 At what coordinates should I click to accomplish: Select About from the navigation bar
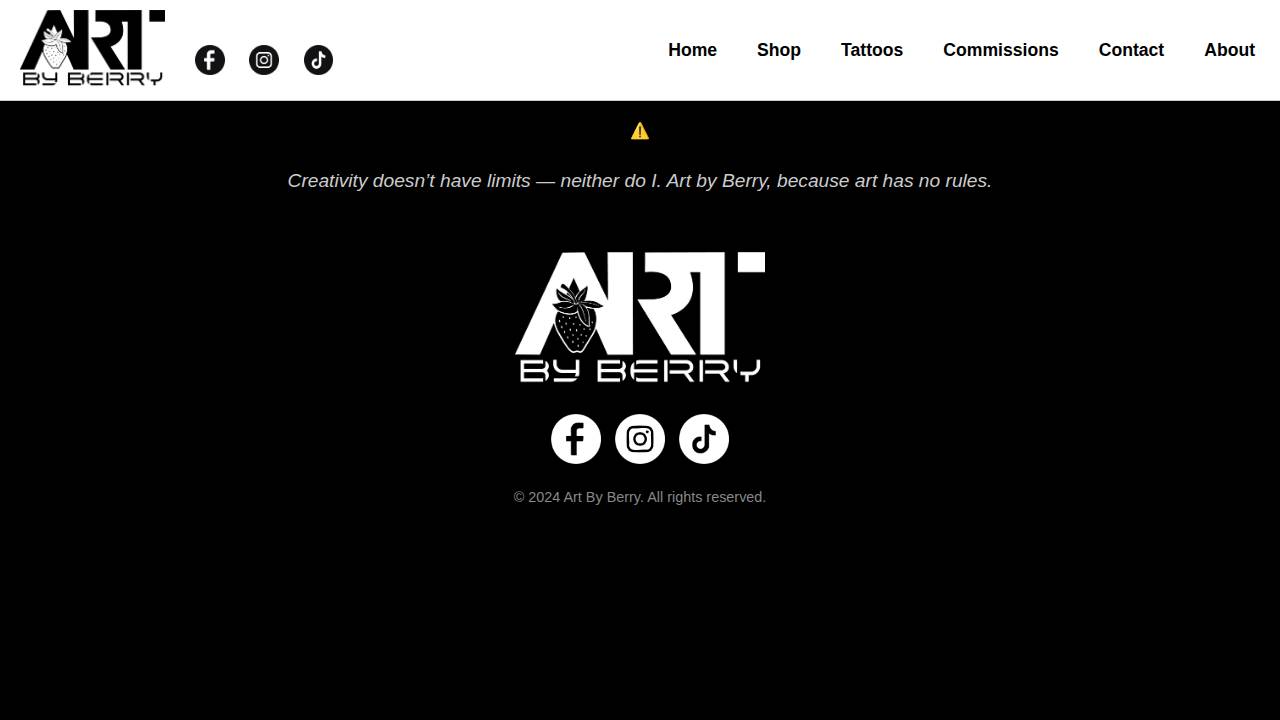1229,50
